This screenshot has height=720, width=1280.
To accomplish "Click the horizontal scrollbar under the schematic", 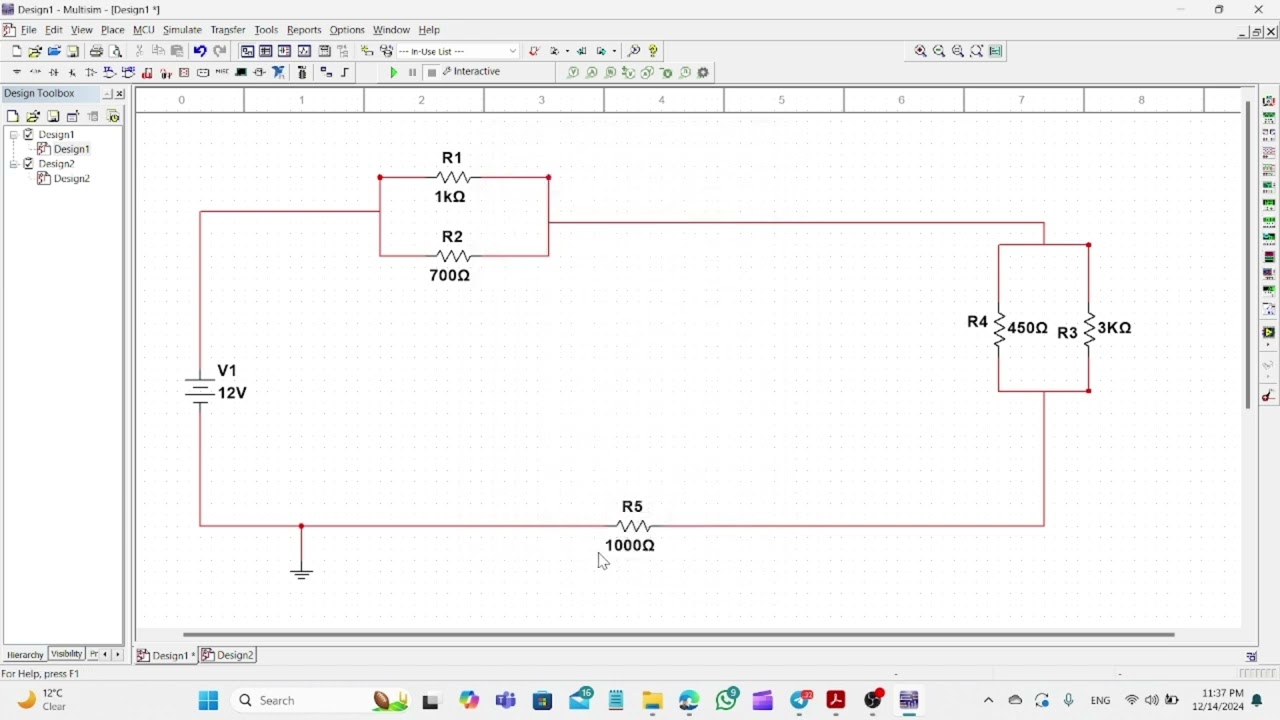I will coord(678,634).
